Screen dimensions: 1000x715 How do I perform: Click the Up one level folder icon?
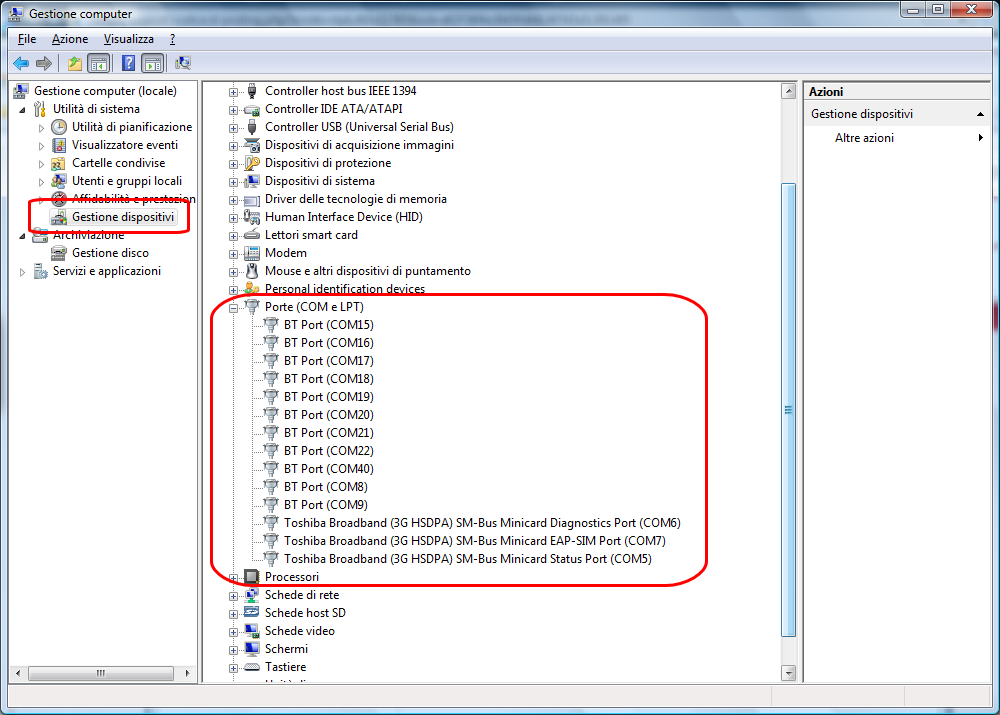point(75,63)
